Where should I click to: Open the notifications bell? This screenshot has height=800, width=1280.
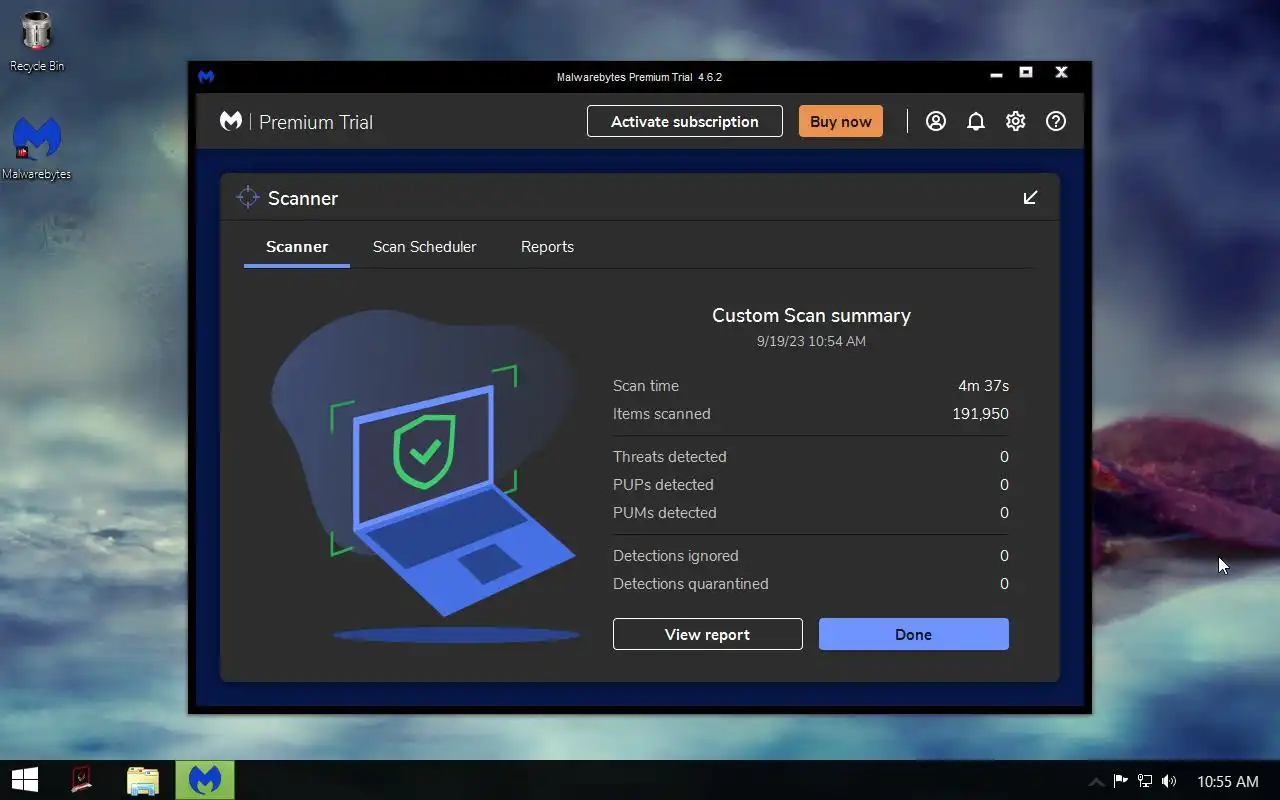pyautogui.click(x=976, y=121)
